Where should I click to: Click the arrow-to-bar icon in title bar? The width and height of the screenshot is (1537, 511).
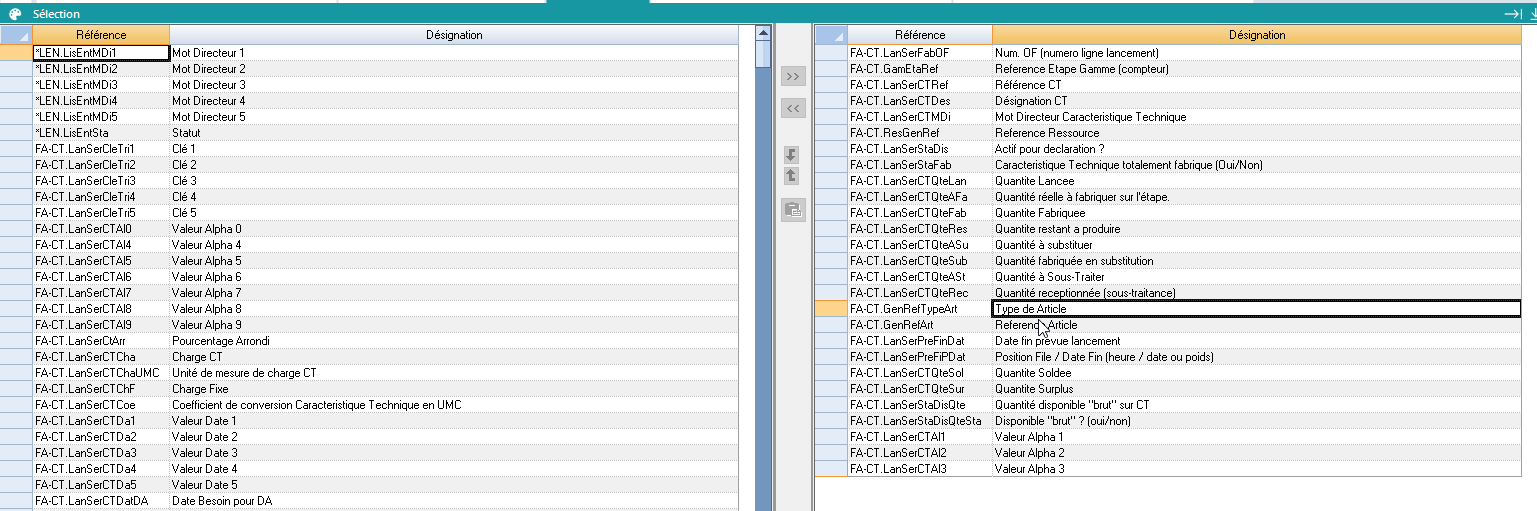click(1512, 14)
